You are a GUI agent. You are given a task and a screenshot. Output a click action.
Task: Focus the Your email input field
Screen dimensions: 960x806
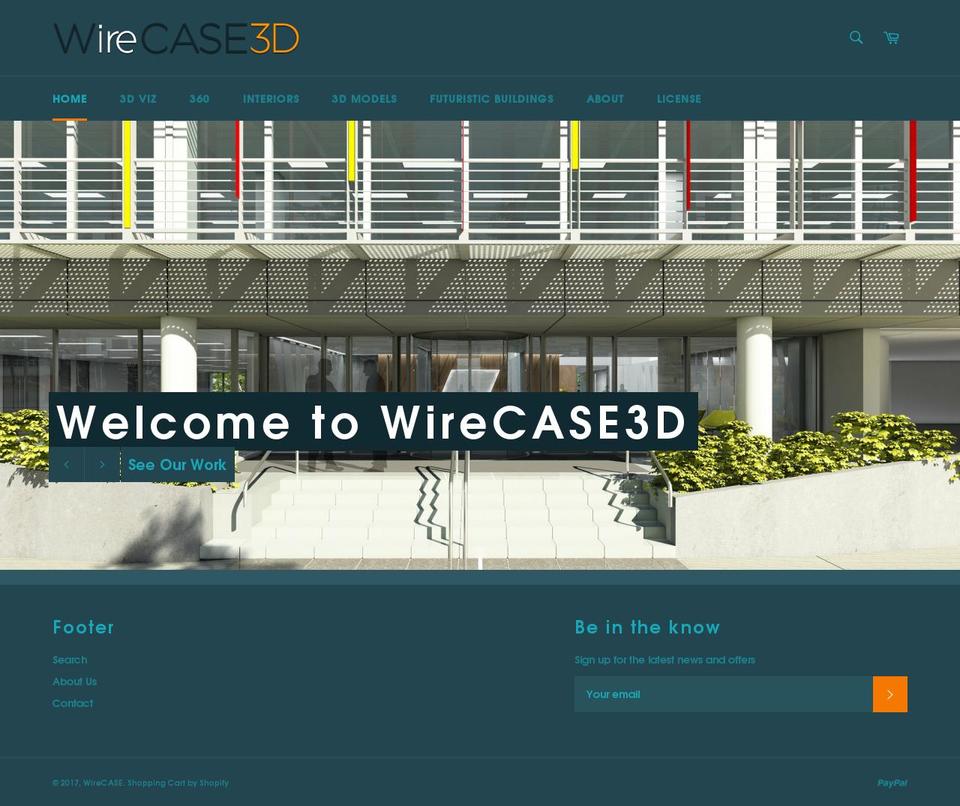pos(723,694)
